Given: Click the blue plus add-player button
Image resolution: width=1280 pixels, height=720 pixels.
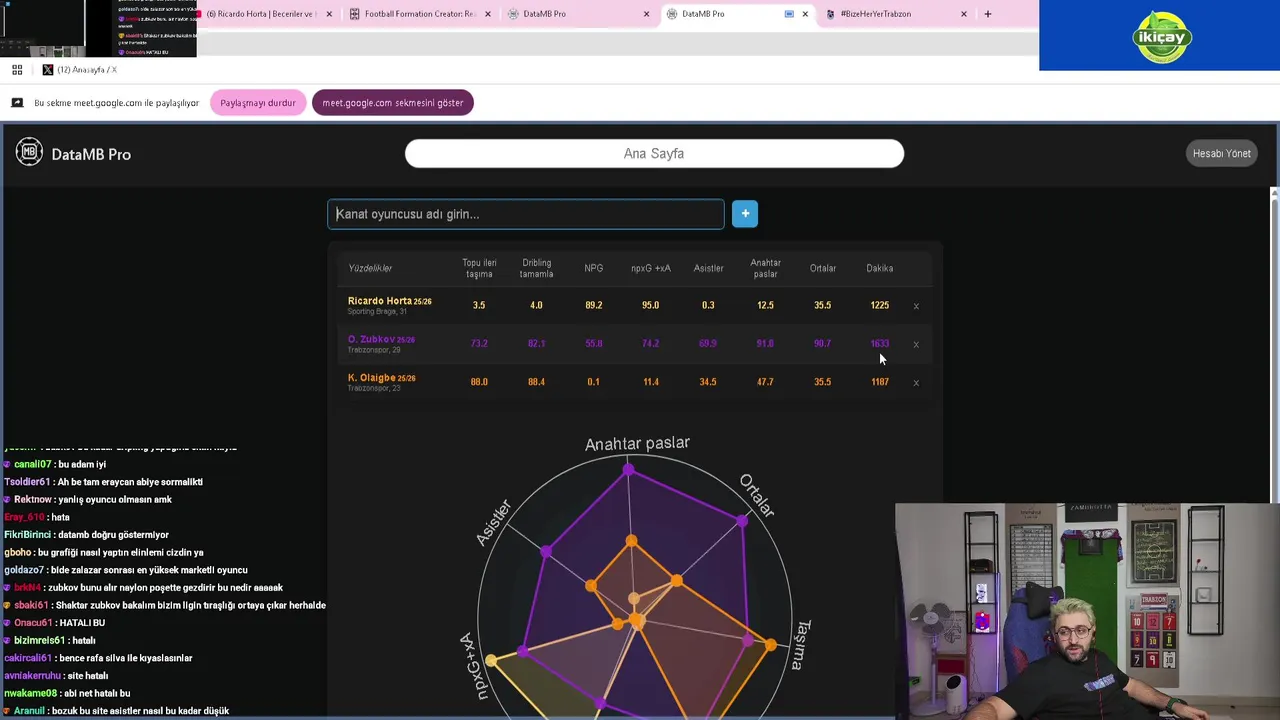Looking at the screenshot, I should pos(745,214).
